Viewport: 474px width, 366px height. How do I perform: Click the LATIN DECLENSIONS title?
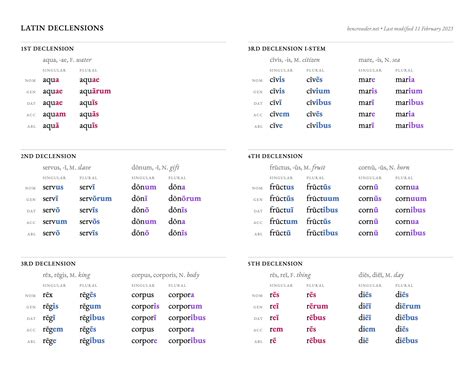62,28
